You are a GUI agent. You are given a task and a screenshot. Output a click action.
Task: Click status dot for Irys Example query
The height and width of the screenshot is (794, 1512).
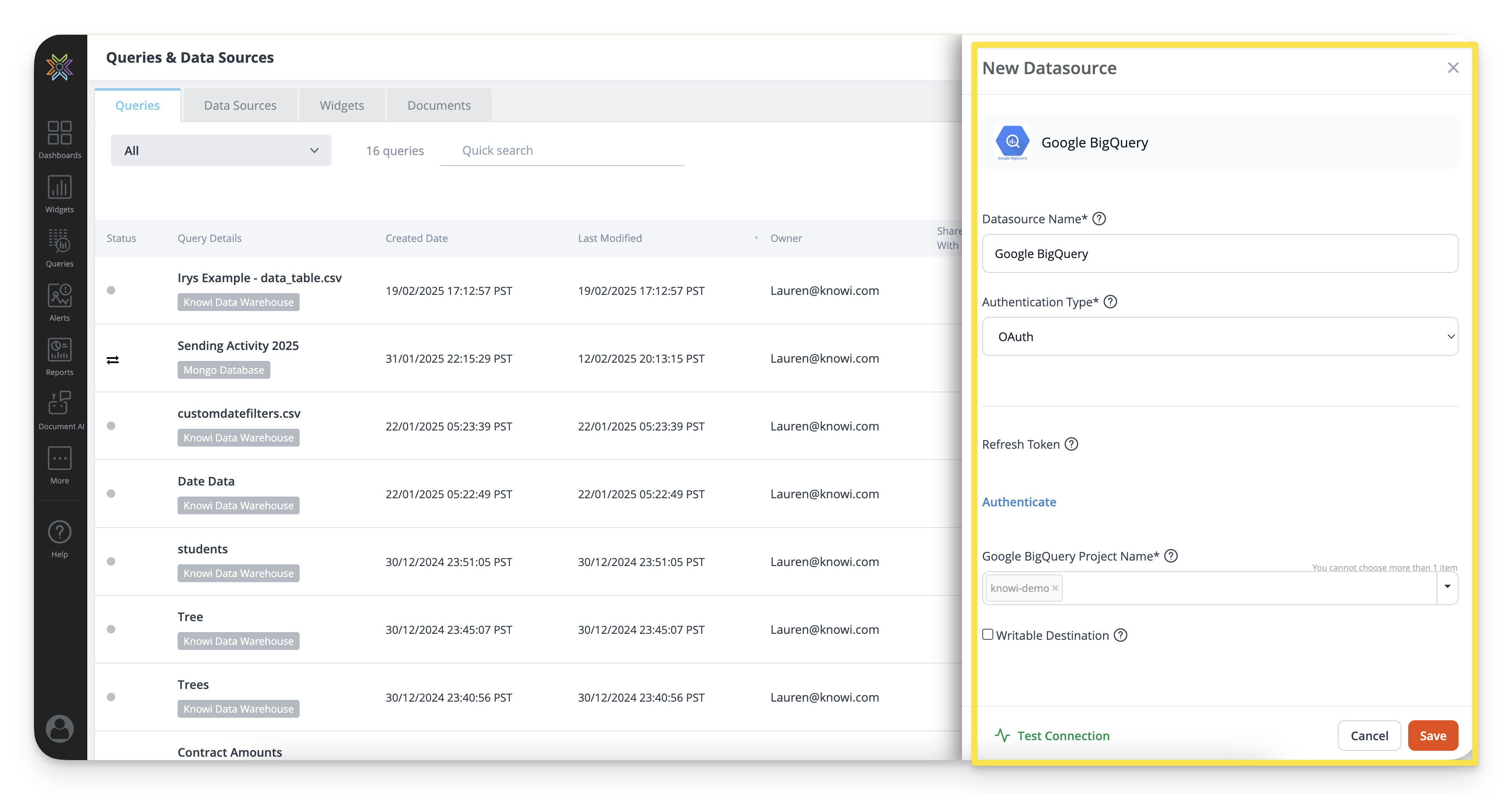[111, 290]
